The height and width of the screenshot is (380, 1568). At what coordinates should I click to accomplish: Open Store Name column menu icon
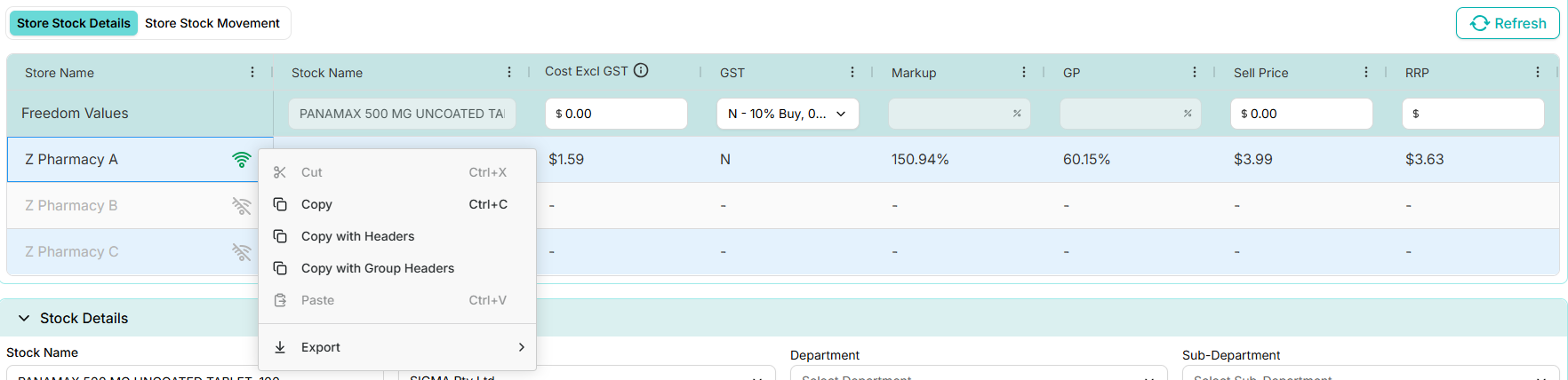[x=252, y=72]
